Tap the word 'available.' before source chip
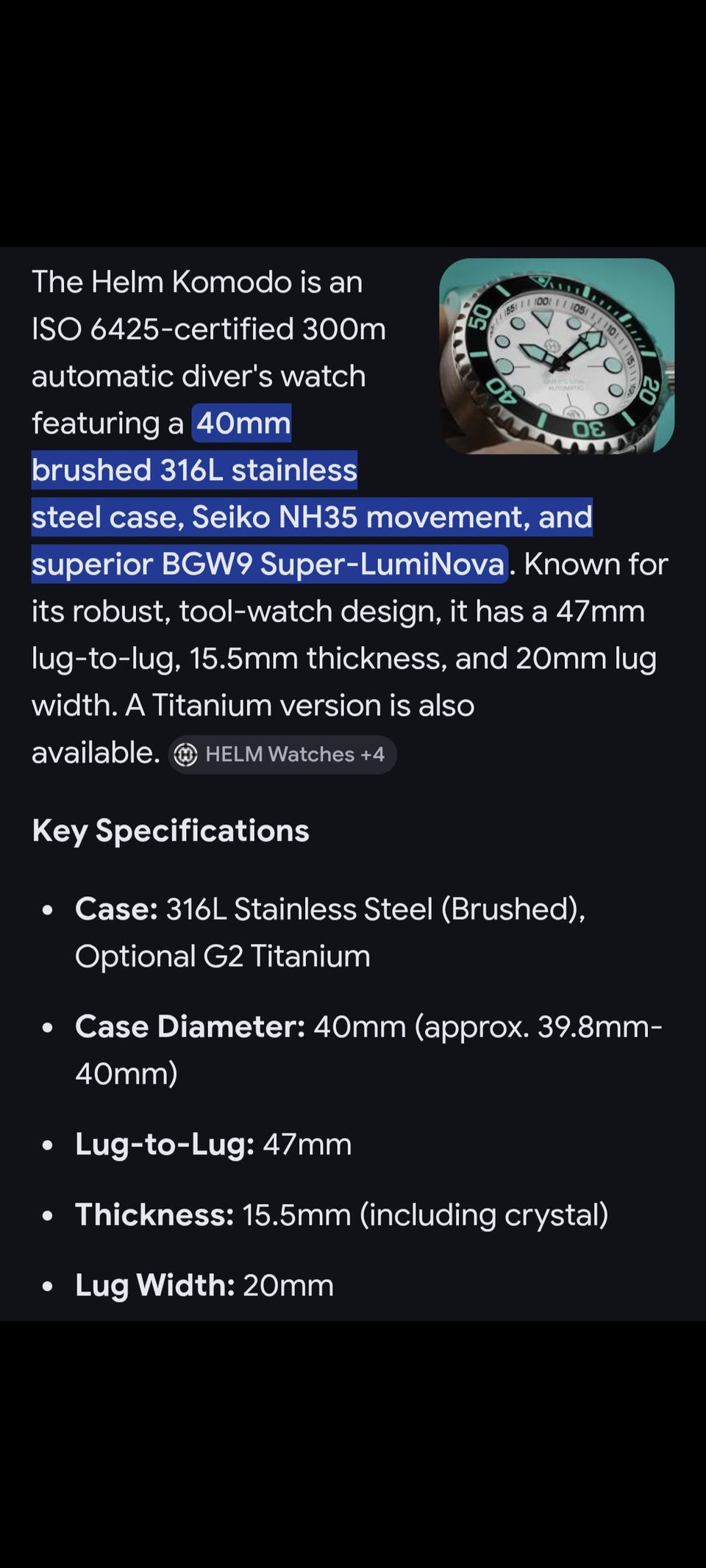This screenshot has width=706, height=1568. pyautogui.click(x=96, y=753)
